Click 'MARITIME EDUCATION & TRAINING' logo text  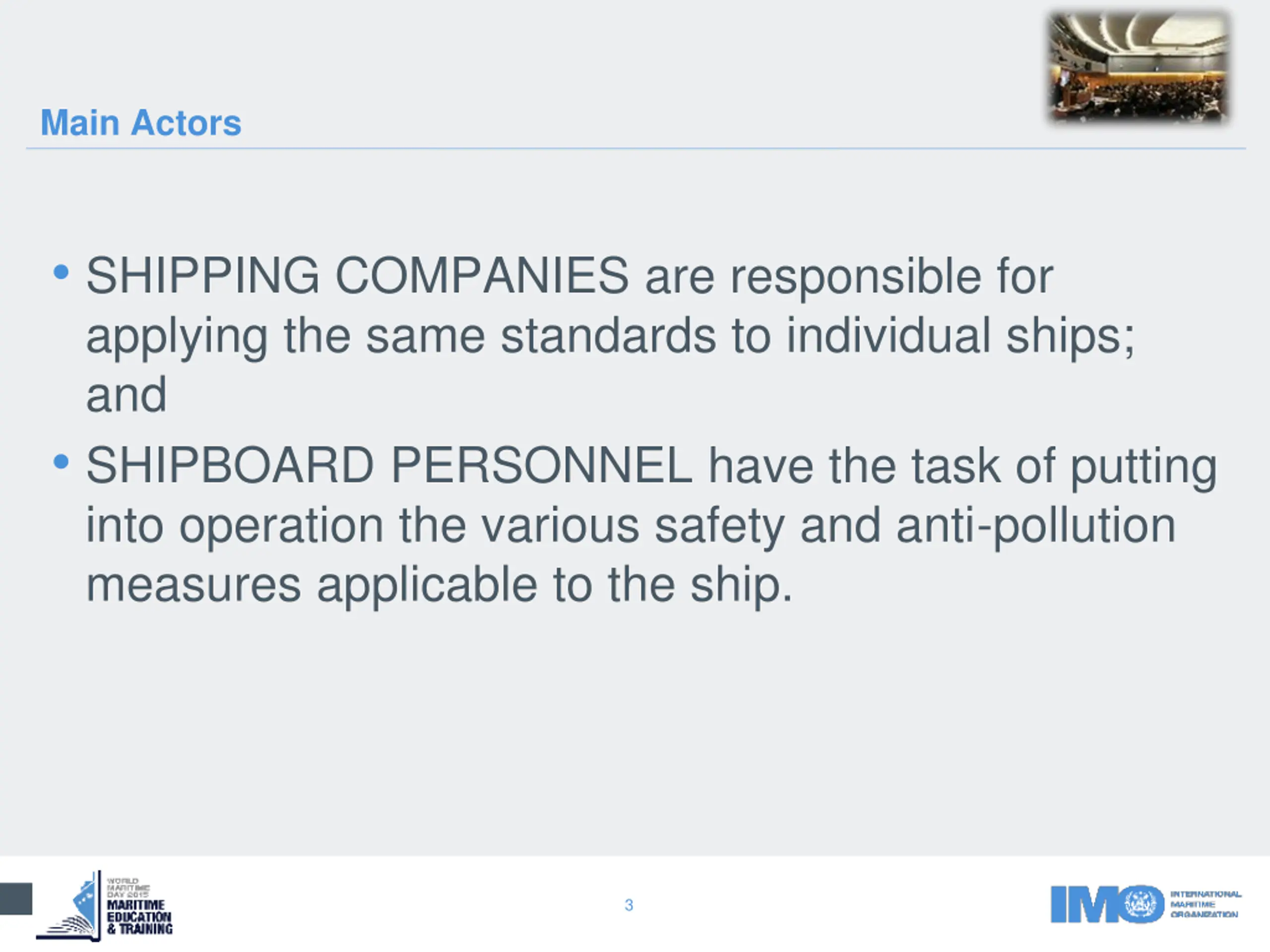(139, 917)
